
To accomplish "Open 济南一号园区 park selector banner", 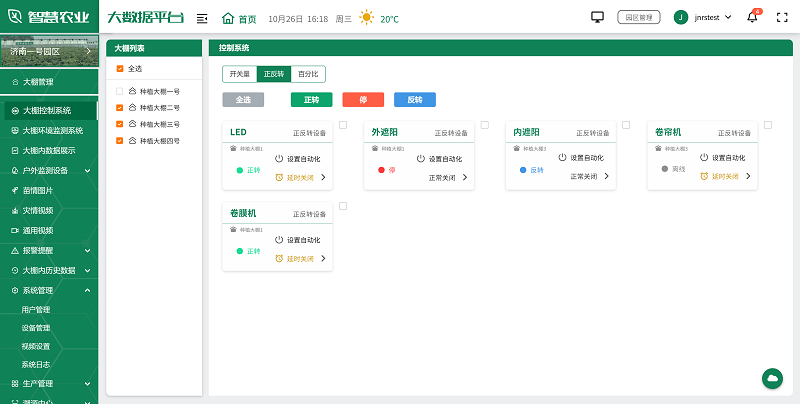I will [x=48, y=51].
